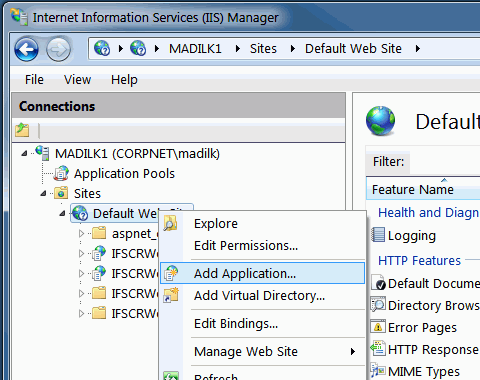Screen dimensions: 480x380
Task: Click Default Web Site in breadcrumb bar
Action: coord(353,49)
